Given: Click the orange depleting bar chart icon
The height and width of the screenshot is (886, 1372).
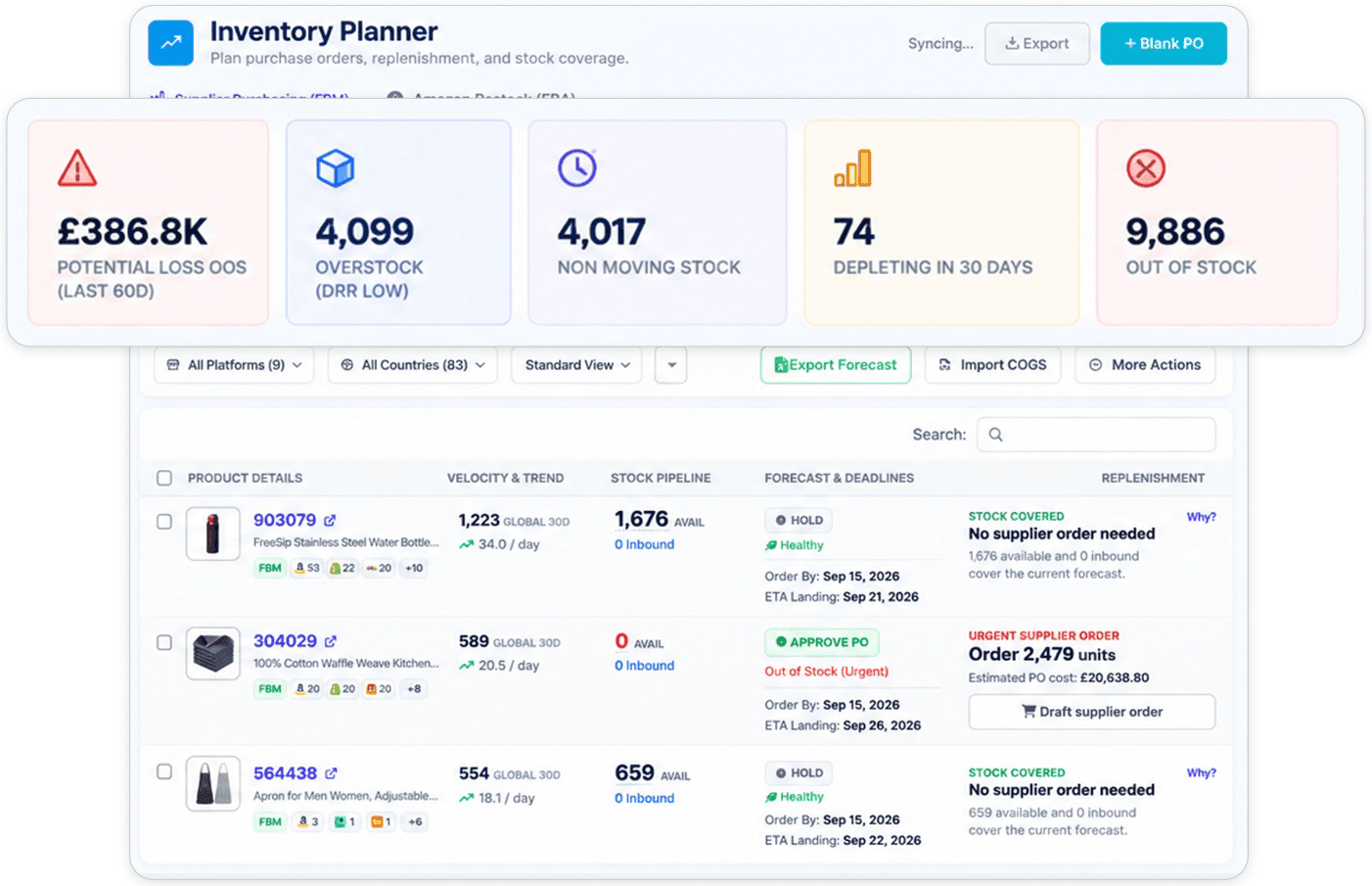Looking at the screenshot, I should click(x=852, y=168).
